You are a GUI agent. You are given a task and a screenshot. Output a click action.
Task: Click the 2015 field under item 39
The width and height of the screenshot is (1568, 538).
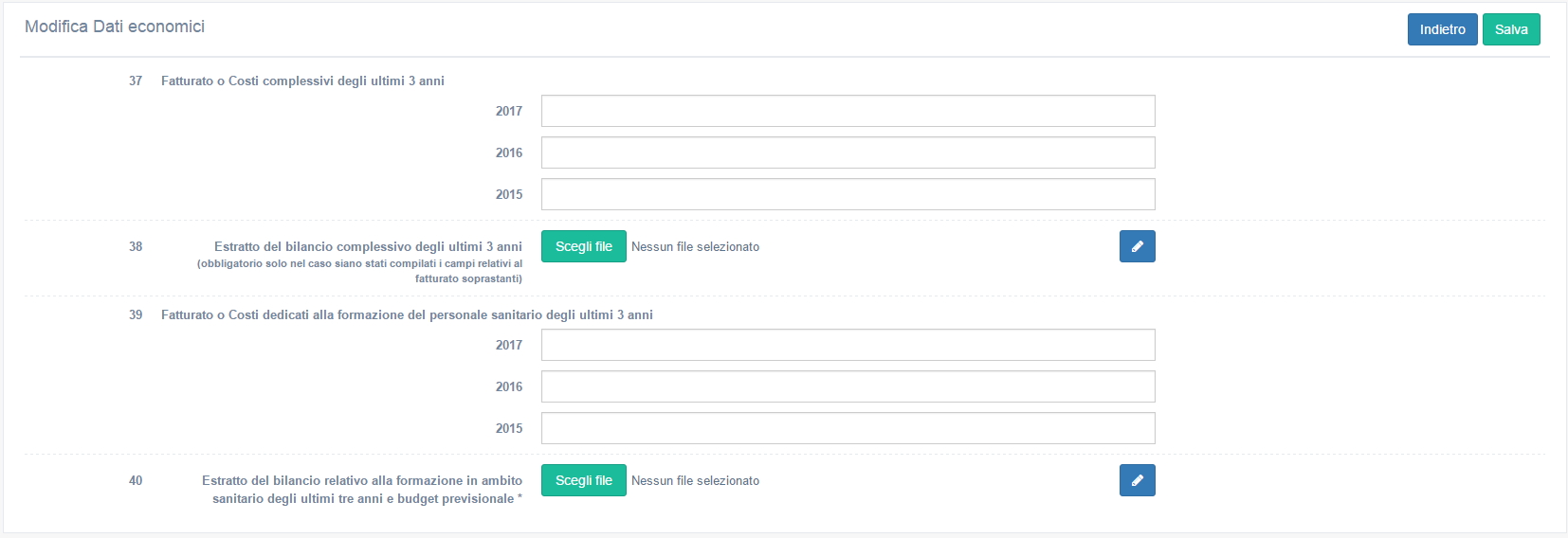tap(848, 428)
